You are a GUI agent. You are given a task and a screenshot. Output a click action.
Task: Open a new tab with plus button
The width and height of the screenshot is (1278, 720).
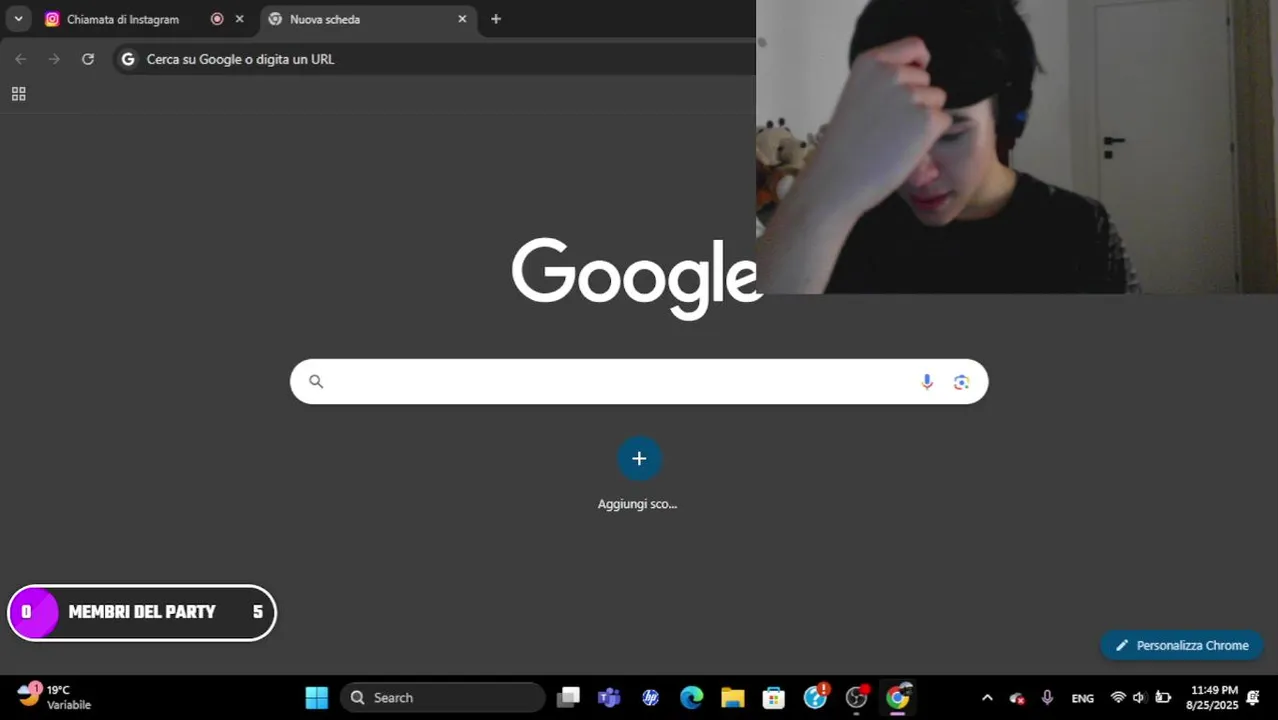click(x=496, y=19)
